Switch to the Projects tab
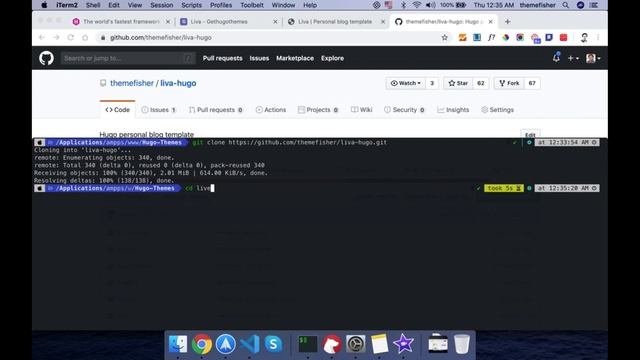The width and height of the screenshot is (640, 360). (x=318, y=110)
